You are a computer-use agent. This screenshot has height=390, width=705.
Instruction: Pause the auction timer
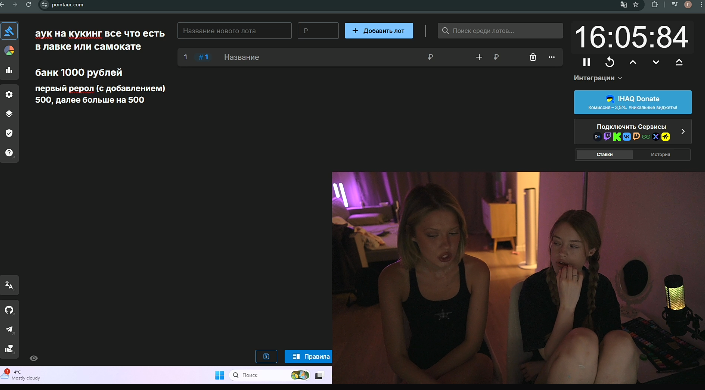(x=586, y=62)
